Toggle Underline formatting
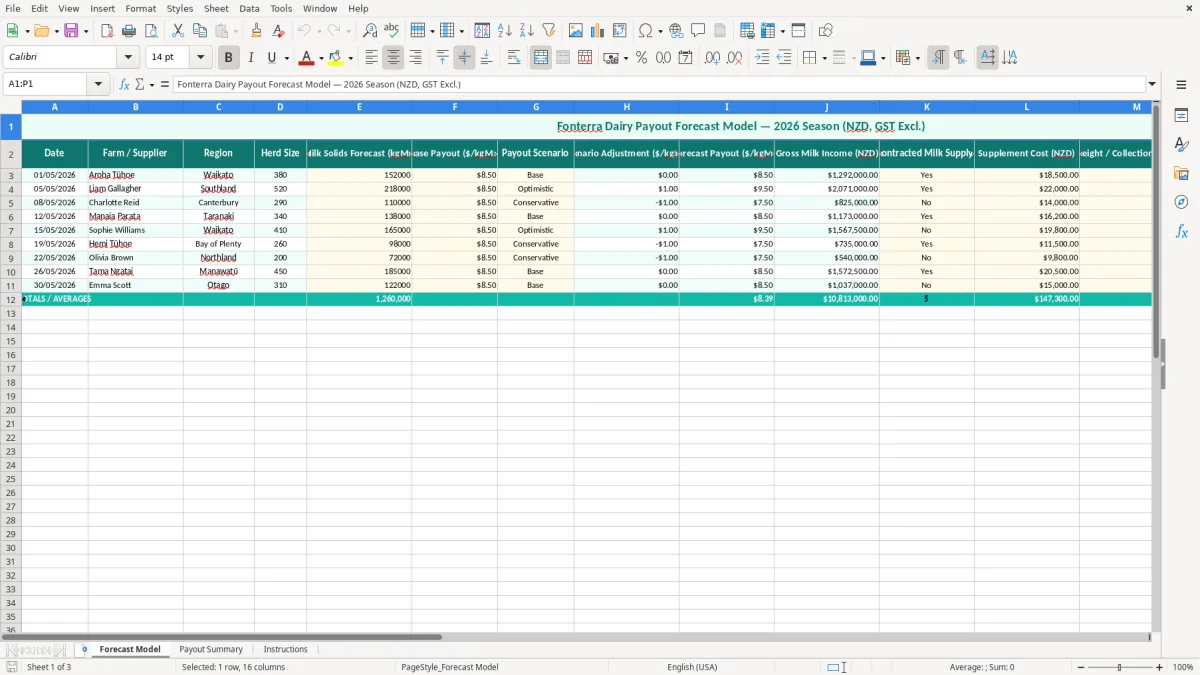Image resolution: width=1200 pixels, height=675 pixels. click(x=271, y=58)
